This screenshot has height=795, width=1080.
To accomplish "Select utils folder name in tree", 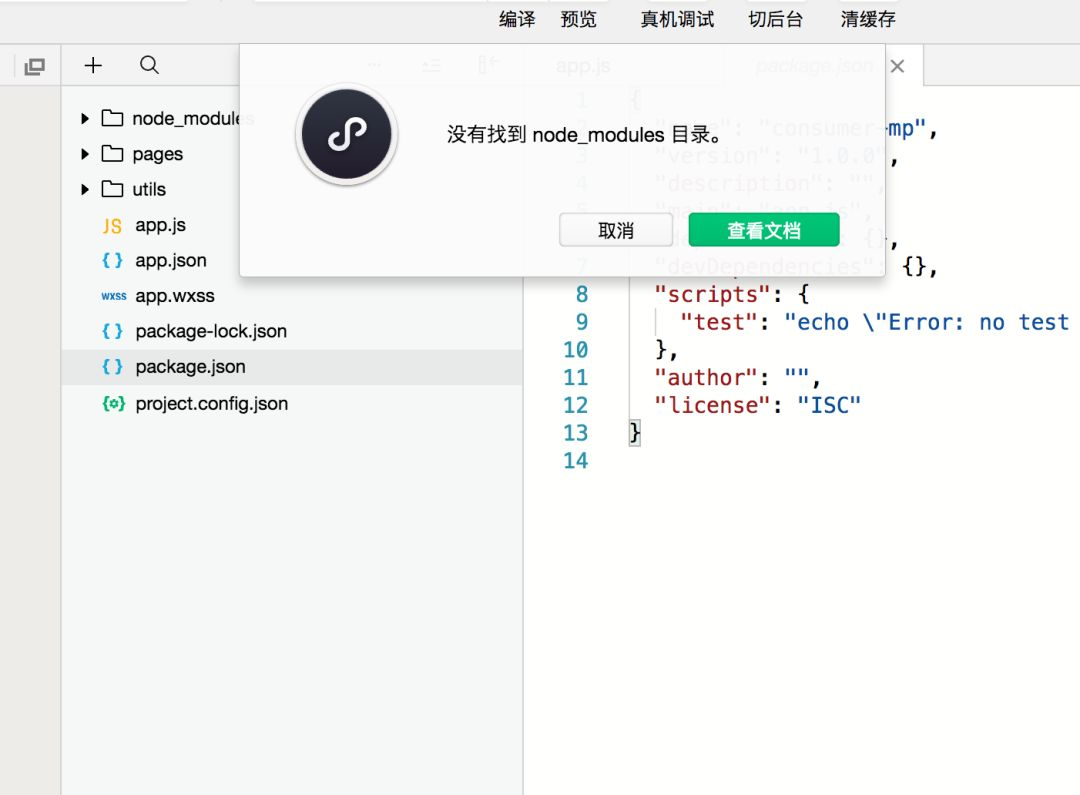I will (149, 189).
